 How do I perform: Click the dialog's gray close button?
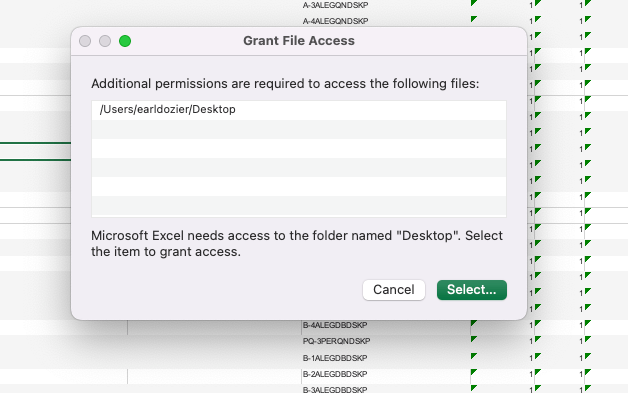85,41
